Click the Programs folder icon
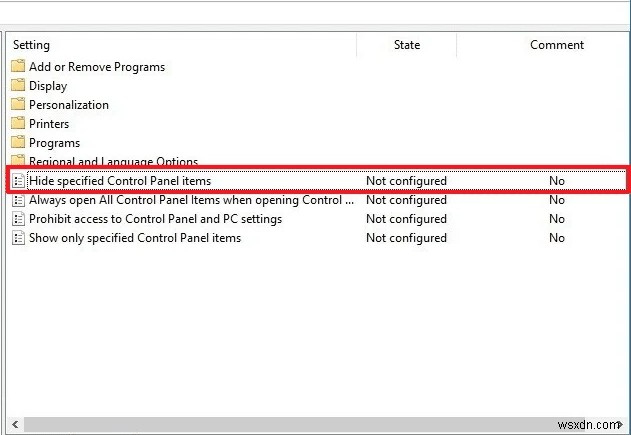Screen dimensions: 631x435 pos(18,143)
